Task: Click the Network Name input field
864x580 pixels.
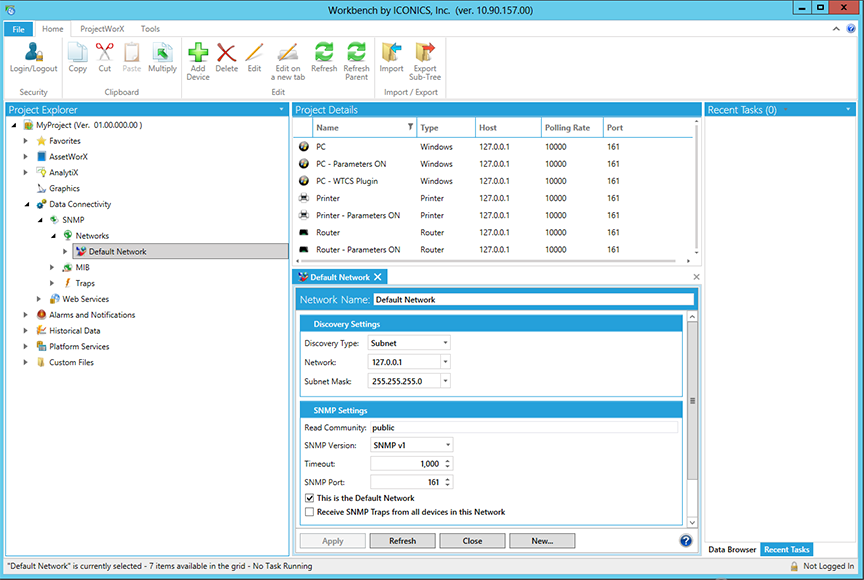Action: point(533,300)
